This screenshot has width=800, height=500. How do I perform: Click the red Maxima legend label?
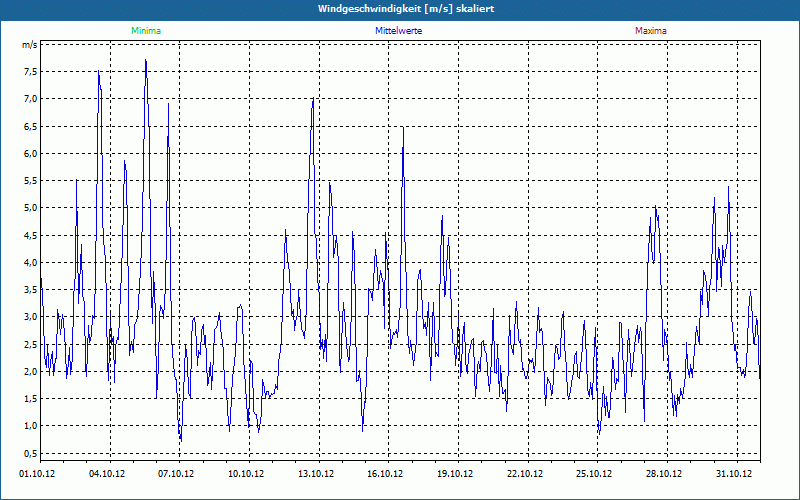coord(651,31)
